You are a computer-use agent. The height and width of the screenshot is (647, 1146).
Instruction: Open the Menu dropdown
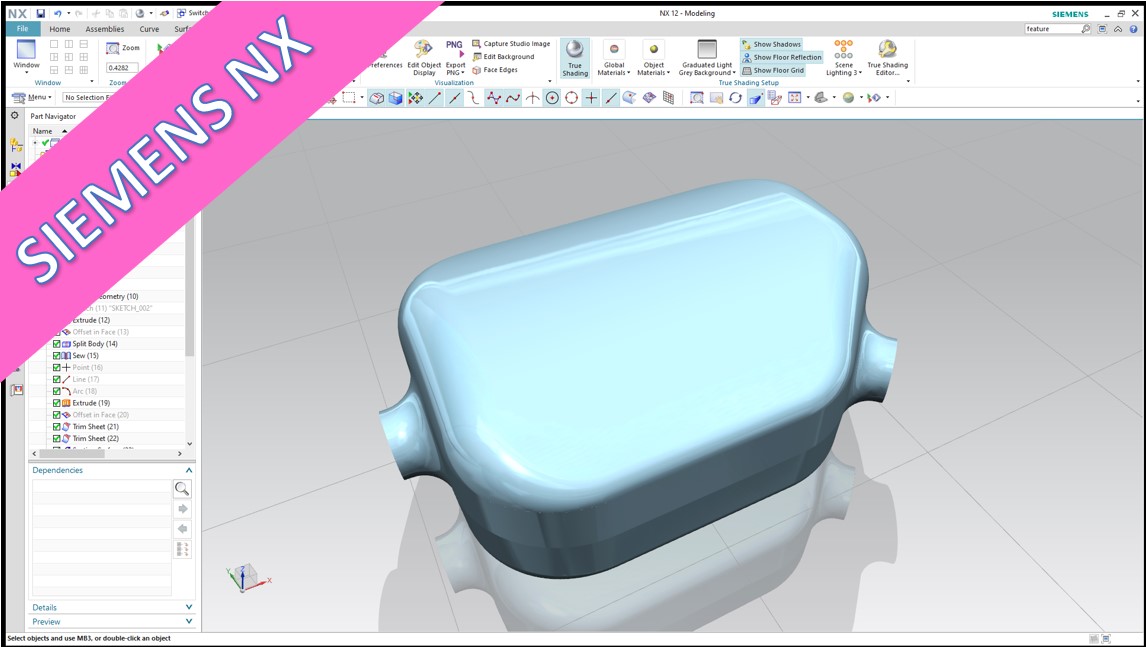[x=32, y=97]
